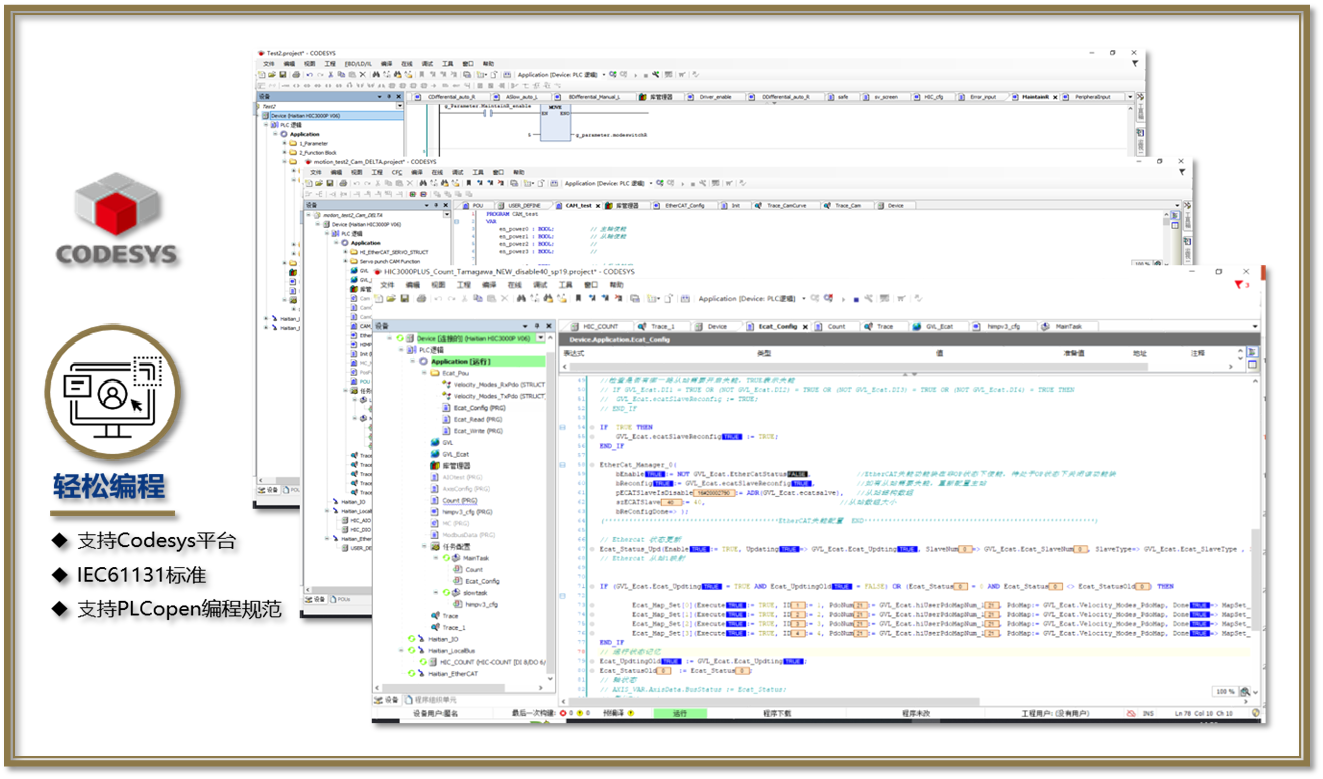Select MaintainR tab in Test2 window
The height and width of the screenshot is (779, 1323).
1034,97
